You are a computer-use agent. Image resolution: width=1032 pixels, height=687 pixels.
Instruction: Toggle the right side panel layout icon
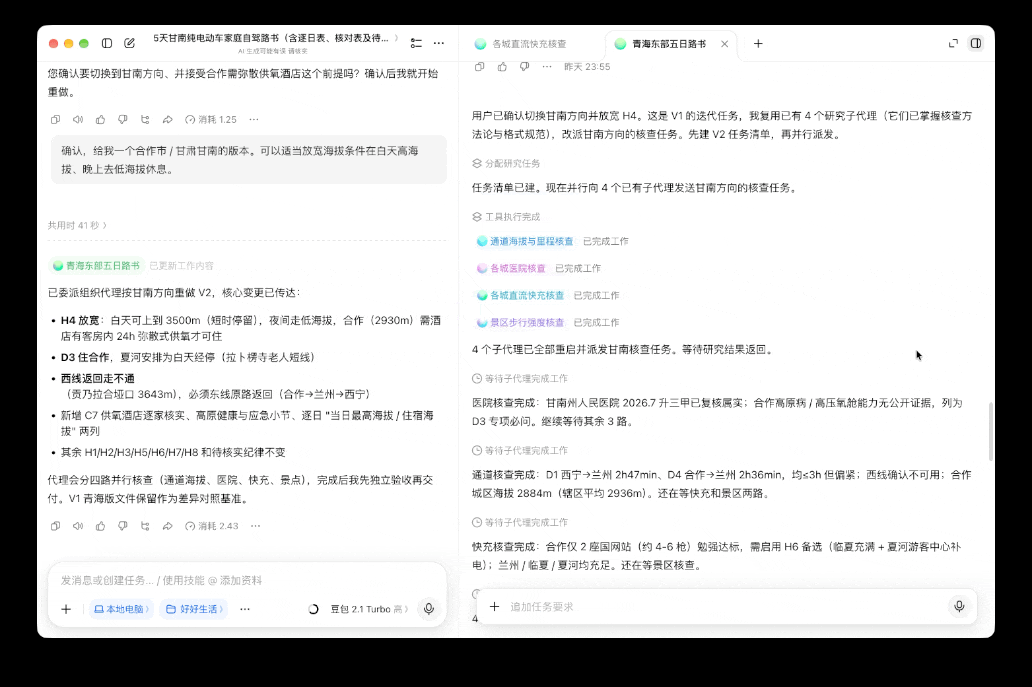pos(976,43)
